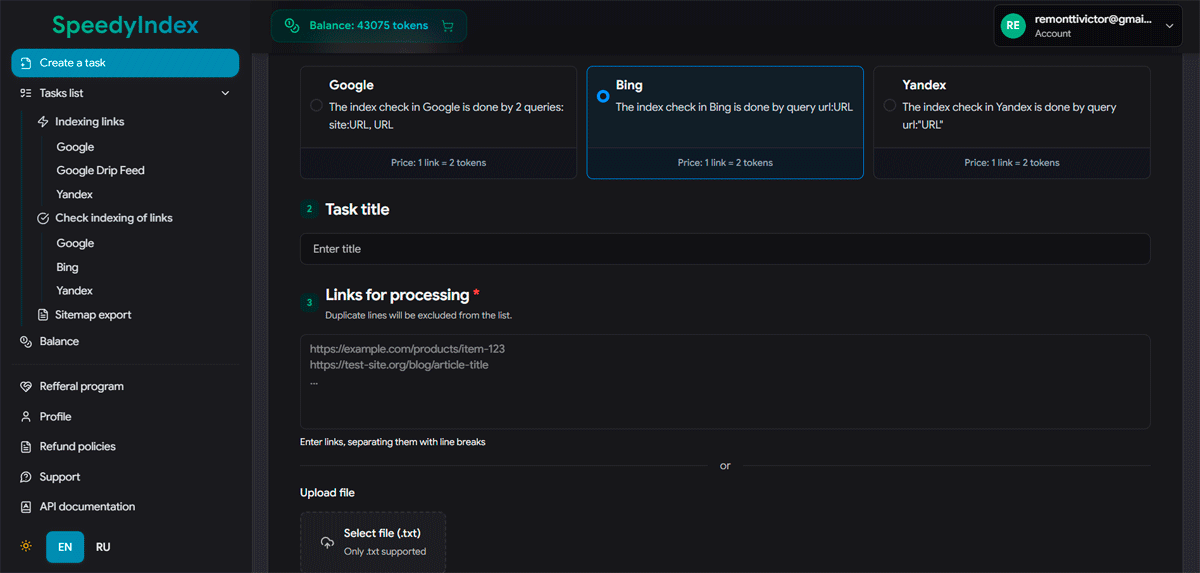Click the shopping cart icon beside balance
This screenshot has width=1200, height=573.
coord(447,26)
